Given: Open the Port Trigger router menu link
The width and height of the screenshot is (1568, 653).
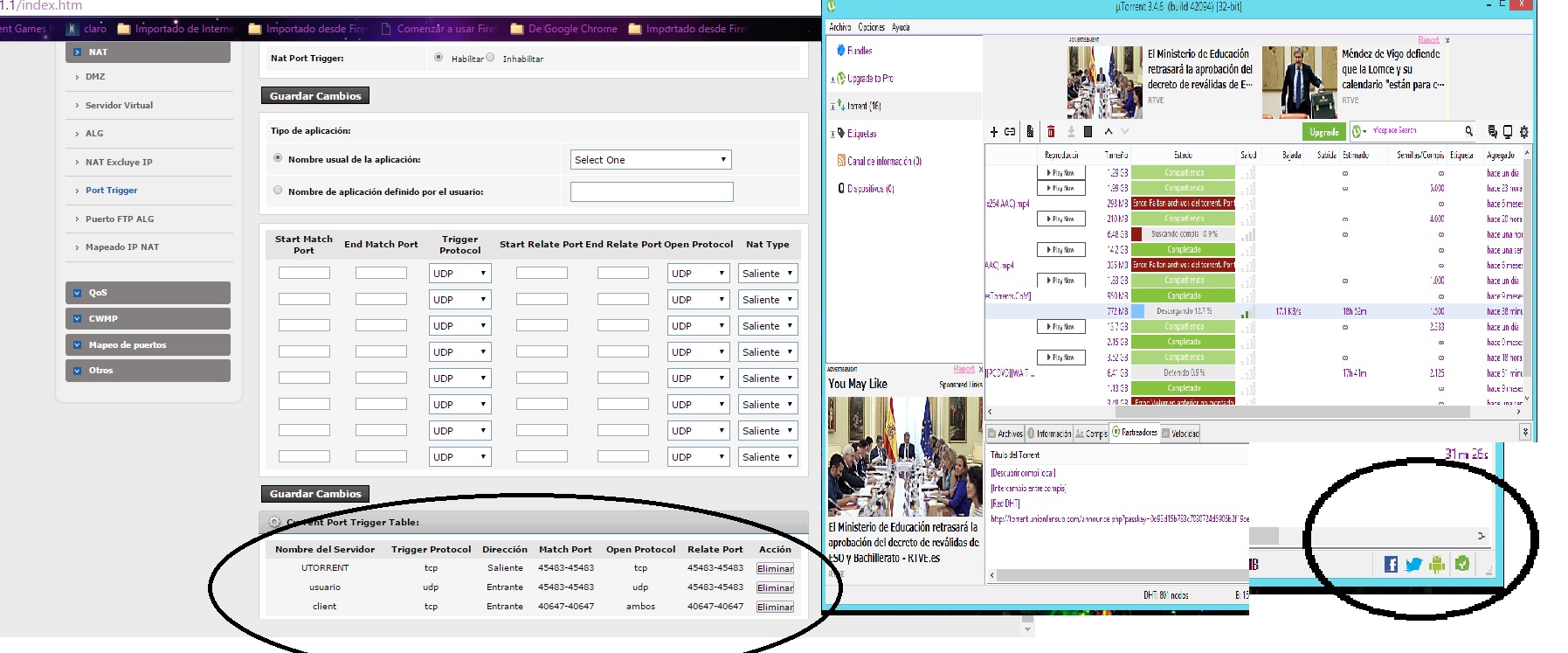Looking at the screenshot, I should coord(111,191).
